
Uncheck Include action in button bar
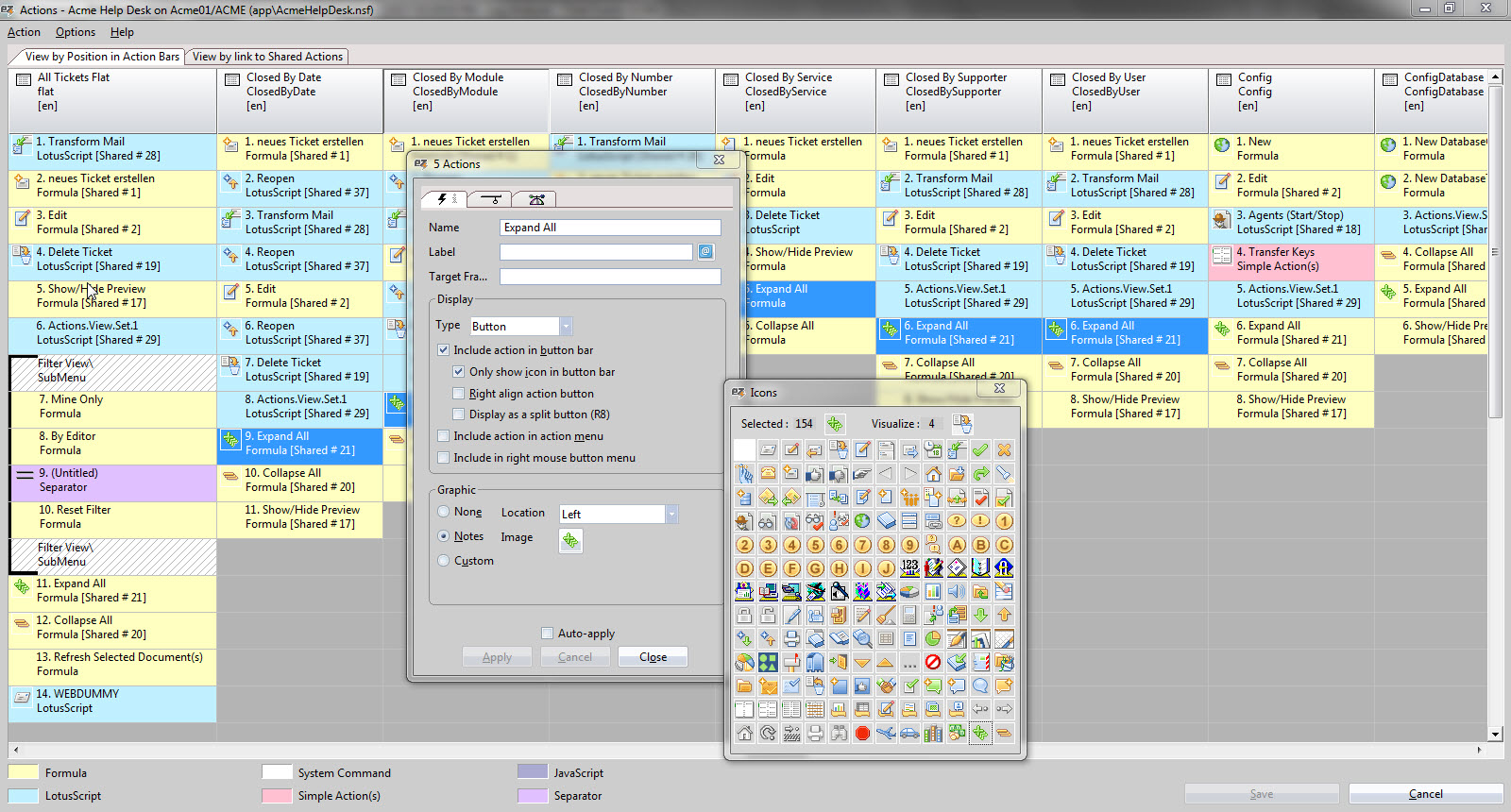coord(443,349)
